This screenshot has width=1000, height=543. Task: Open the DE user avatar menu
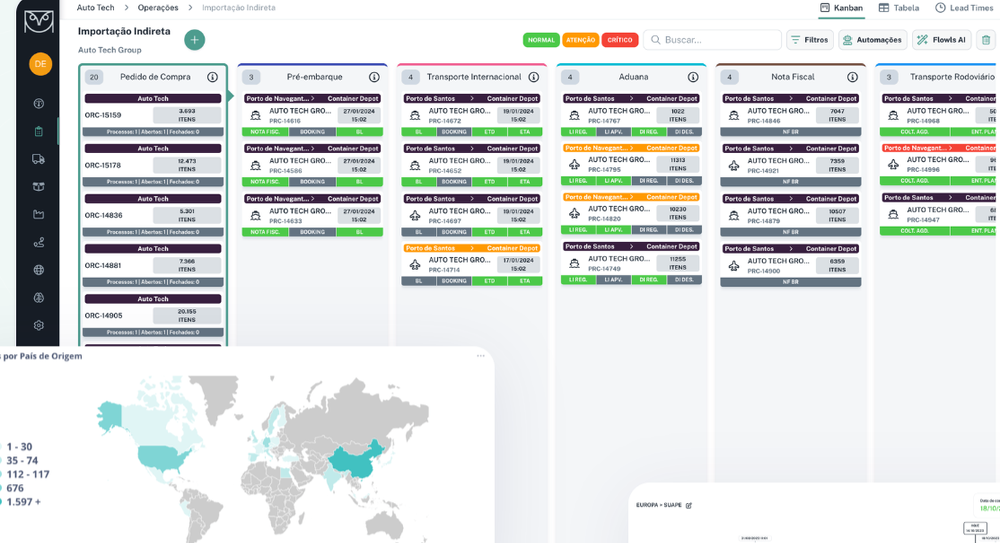pyautogui.click(x=40, y=64)
